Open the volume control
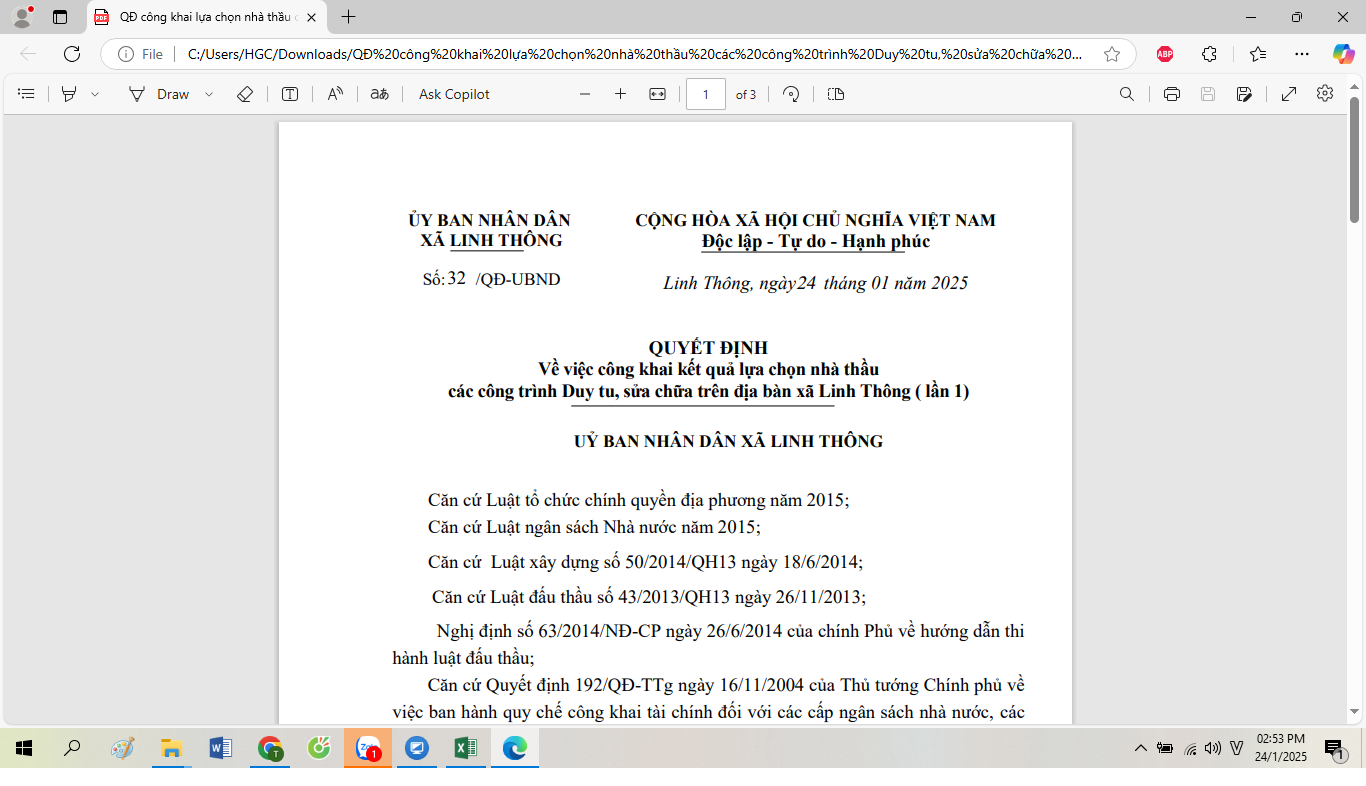 1213,748
